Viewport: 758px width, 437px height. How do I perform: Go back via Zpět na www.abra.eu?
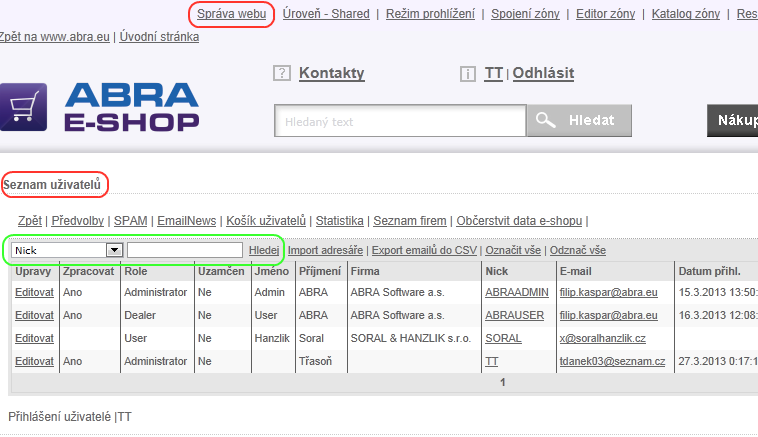(x=55, y=37)
